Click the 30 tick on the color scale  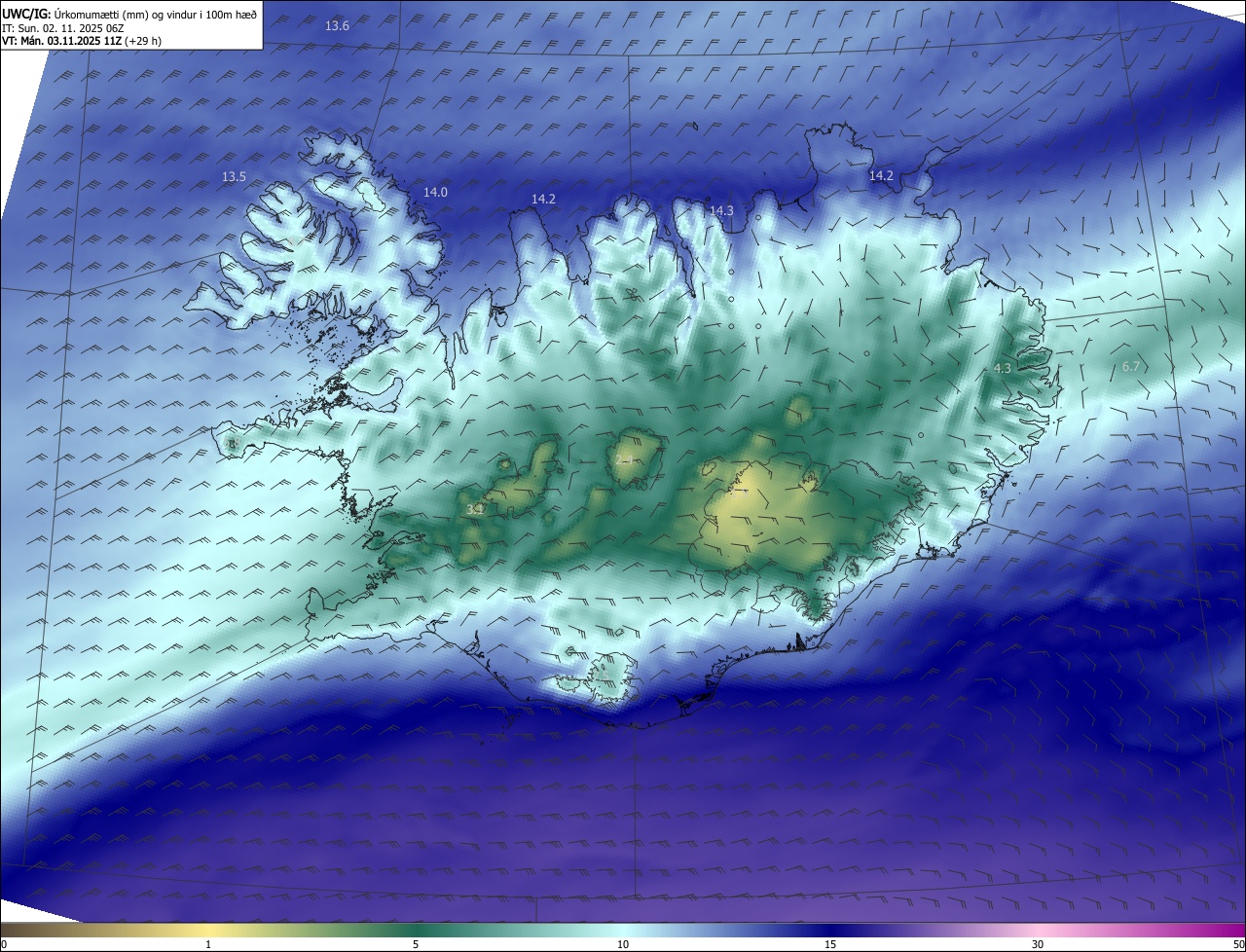point(1038,944)
